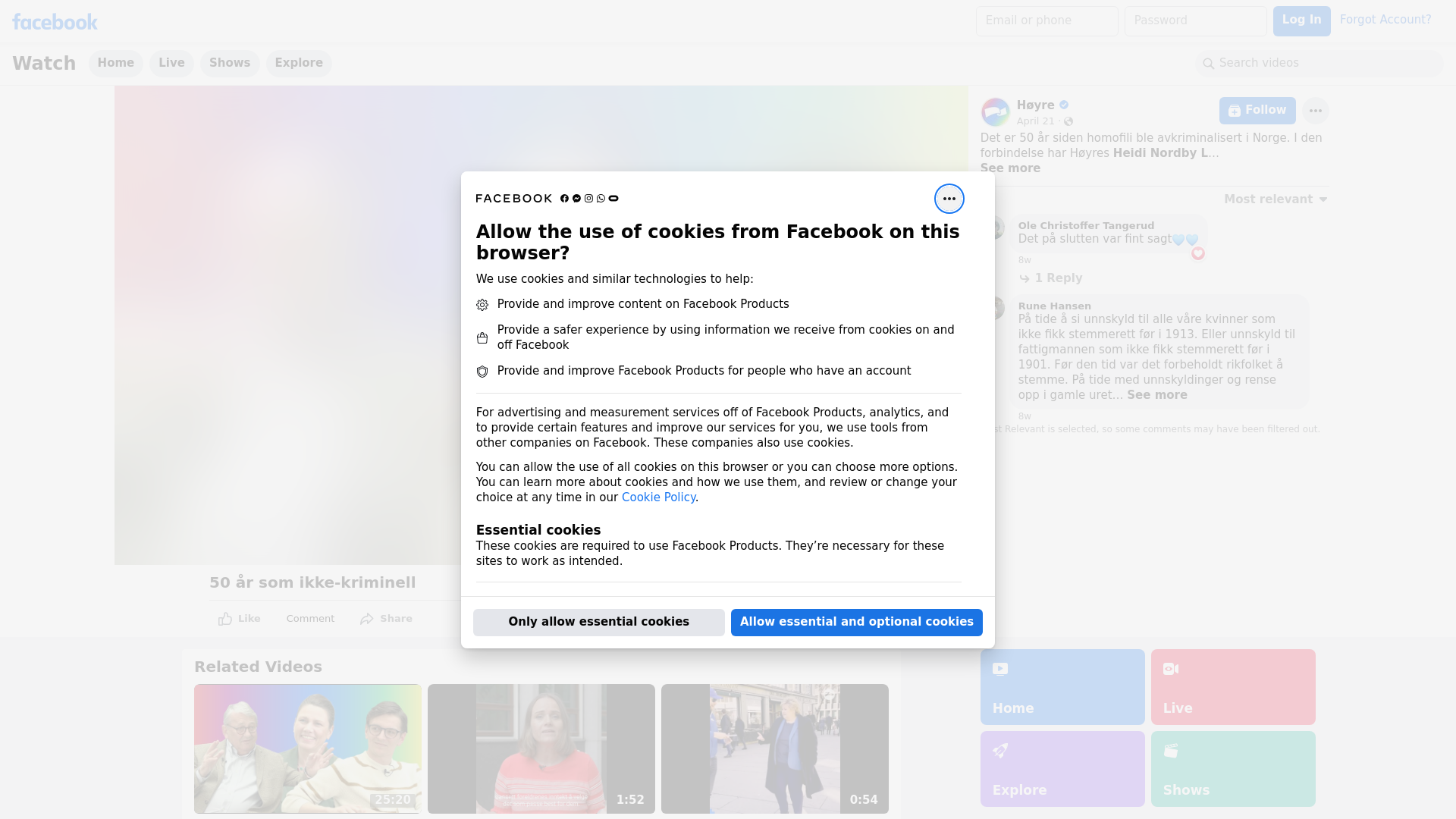Viewport: 1456px width, 819px height.
Task: Select the Watch Explore tab
Action: (299, 63)
